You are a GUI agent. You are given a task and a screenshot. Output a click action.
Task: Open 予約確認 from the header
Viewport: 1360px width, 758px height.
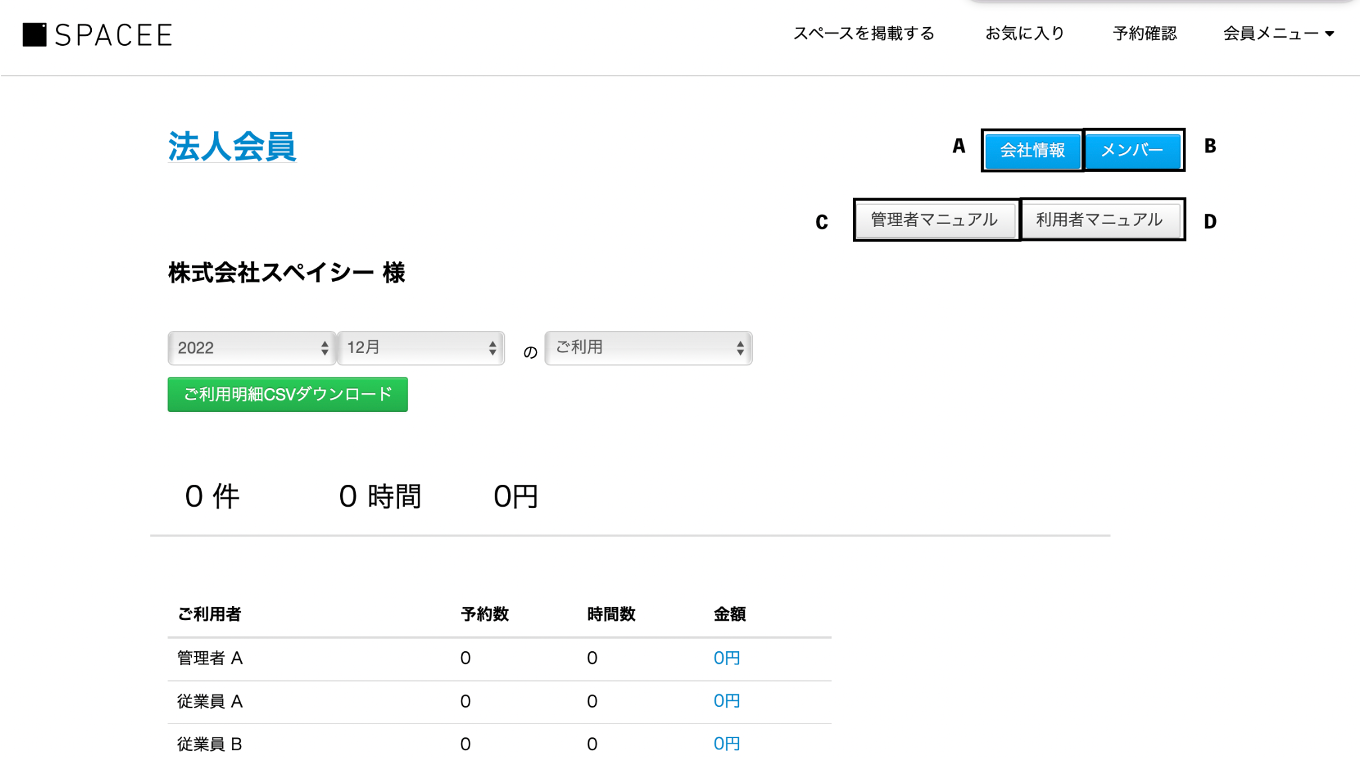[1145, 34]
